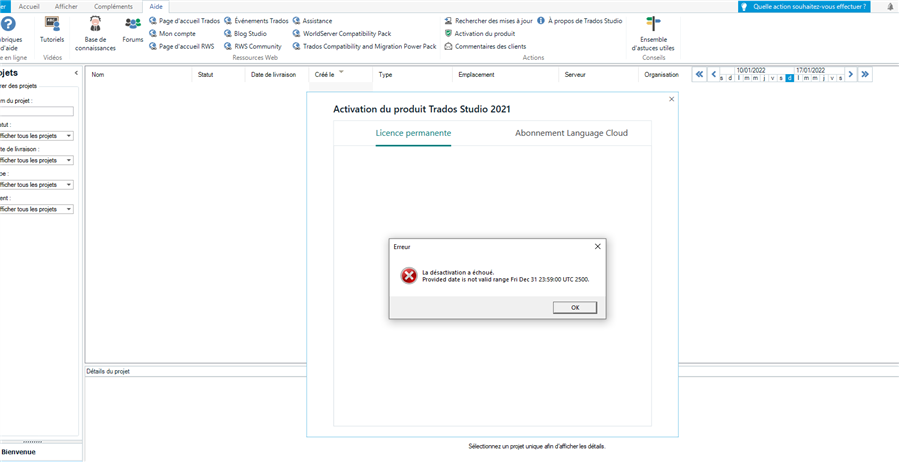Switch to Abonnement Language Cloud tab
899x462 pixels.
point(571,133)
